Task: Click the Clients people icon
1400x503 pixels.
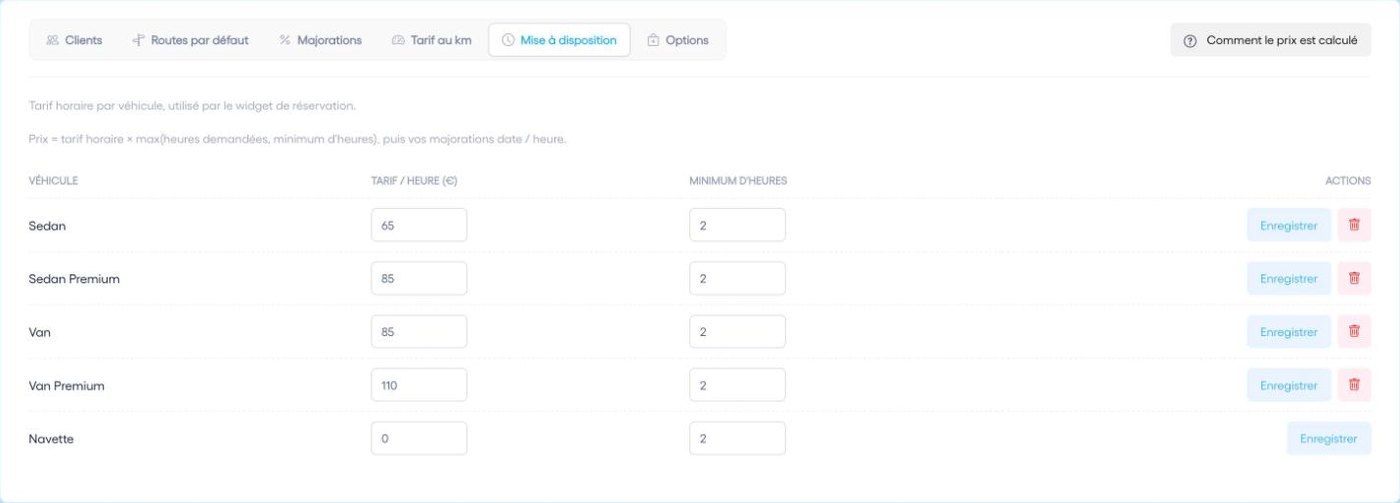Action: [x=52, y=40]
